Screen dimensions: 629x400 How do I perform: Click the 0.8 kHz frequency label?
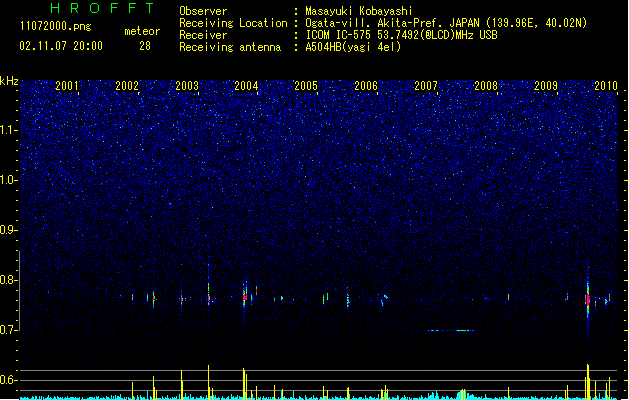[x=8, y=280]
